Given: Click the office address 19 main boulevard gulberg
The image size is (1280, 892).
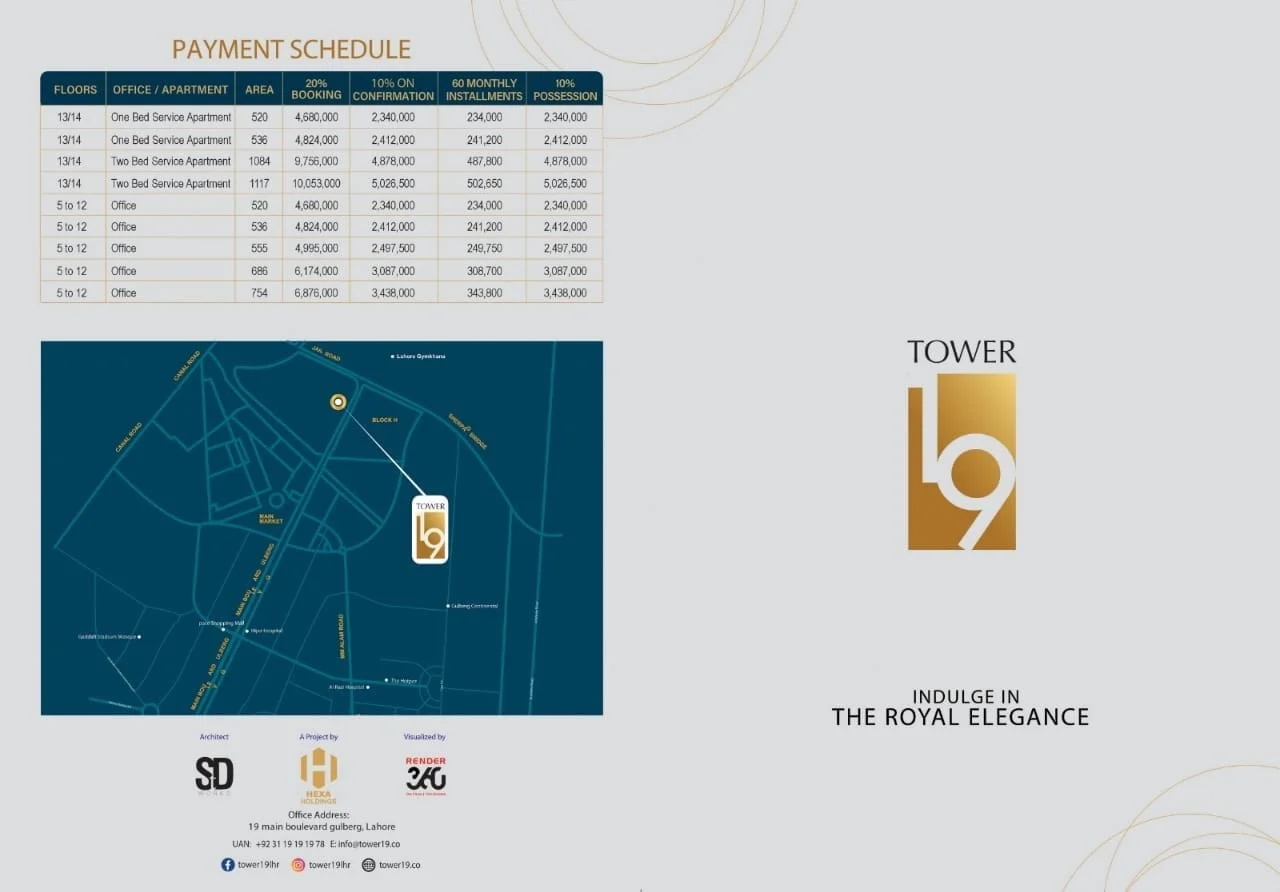Looking at the screenshot, I should (321, 827).
